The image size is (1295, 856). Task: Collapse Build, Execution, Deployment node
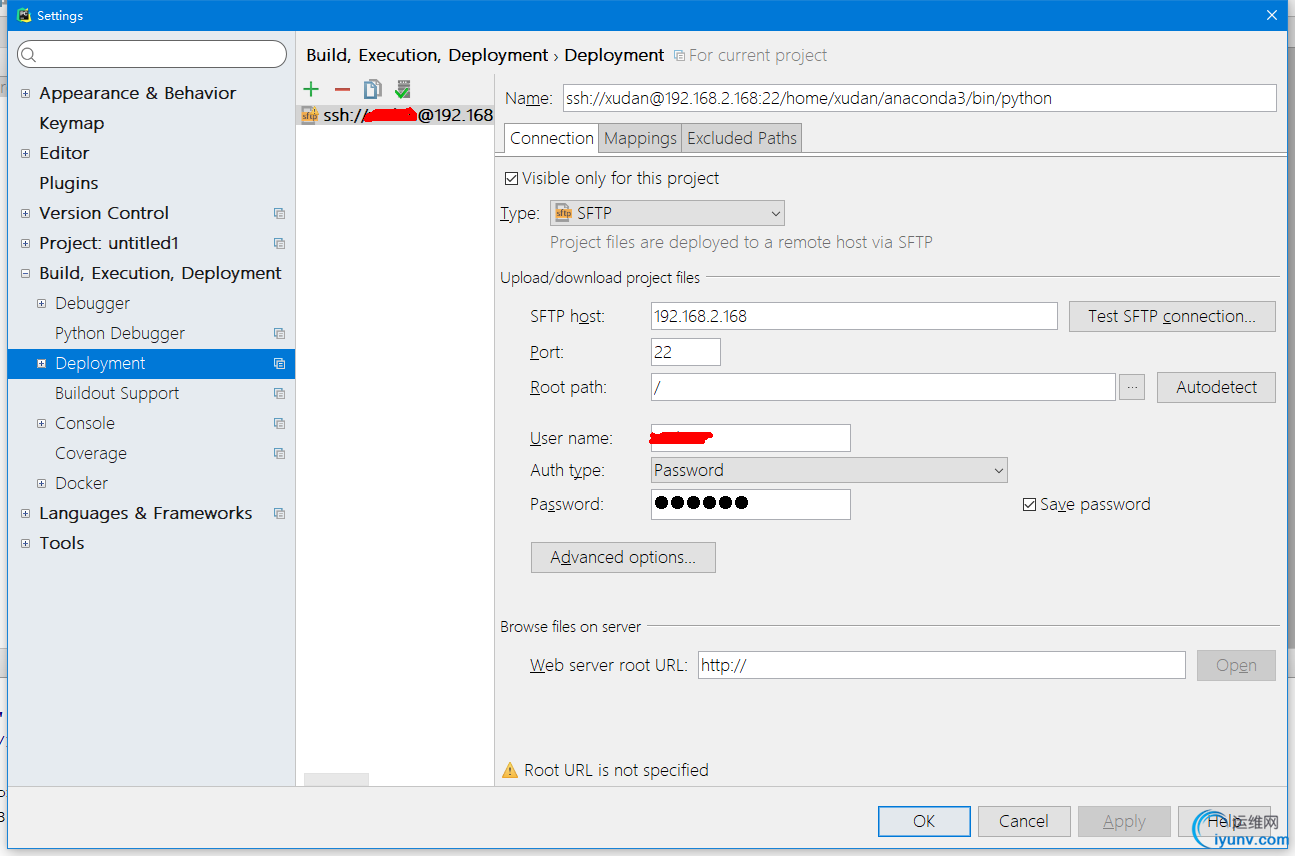[x=25, y=273]
